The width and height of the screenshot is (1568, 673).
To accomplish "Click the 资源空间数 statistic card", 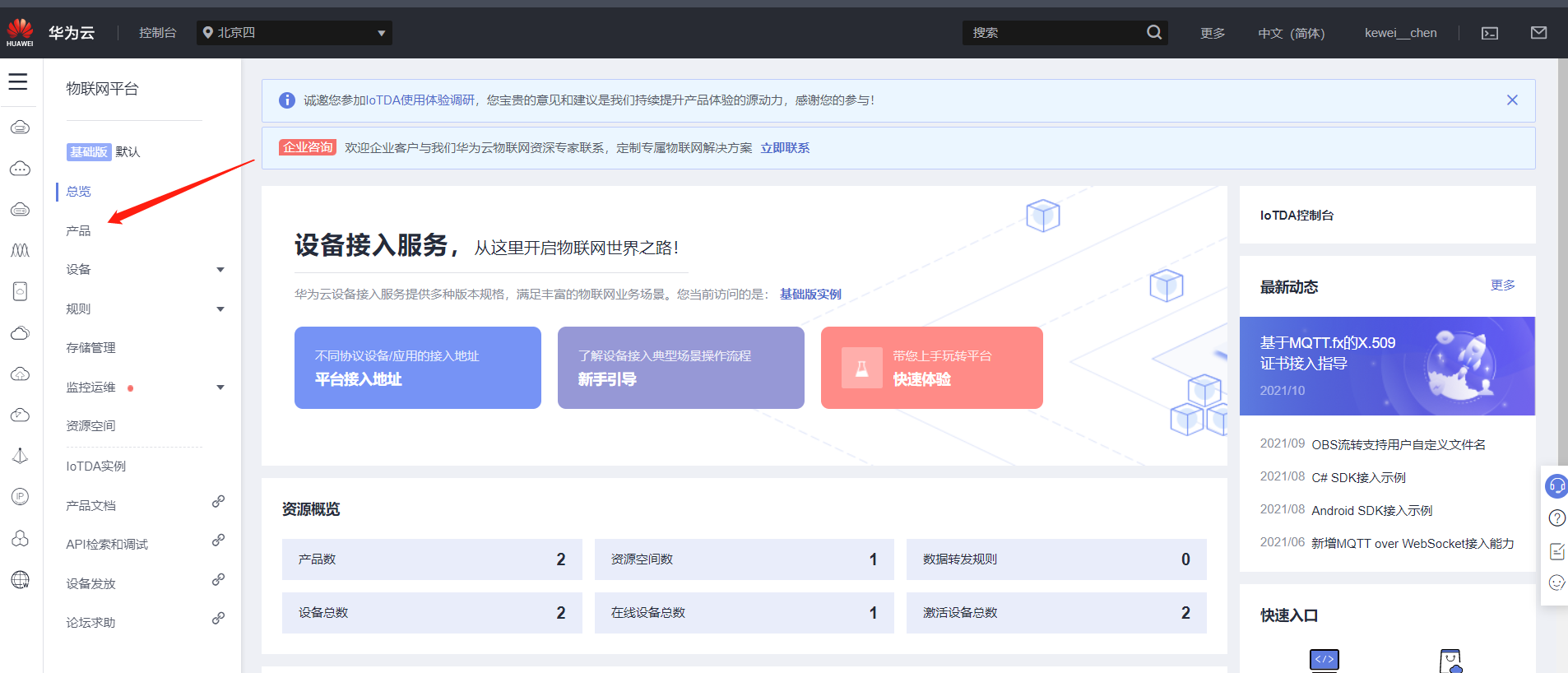I will 745,559.
